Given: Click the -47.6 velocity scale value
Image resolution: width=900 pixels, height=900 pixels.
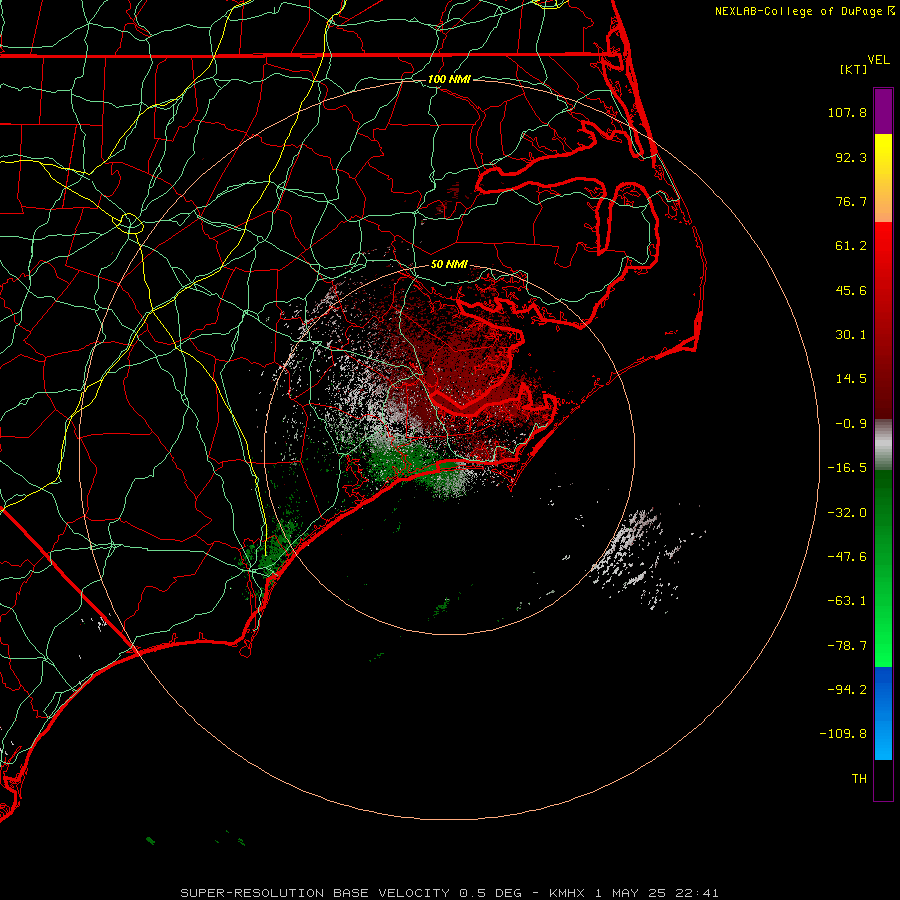Looking at the screenshot, I should 847,557.
